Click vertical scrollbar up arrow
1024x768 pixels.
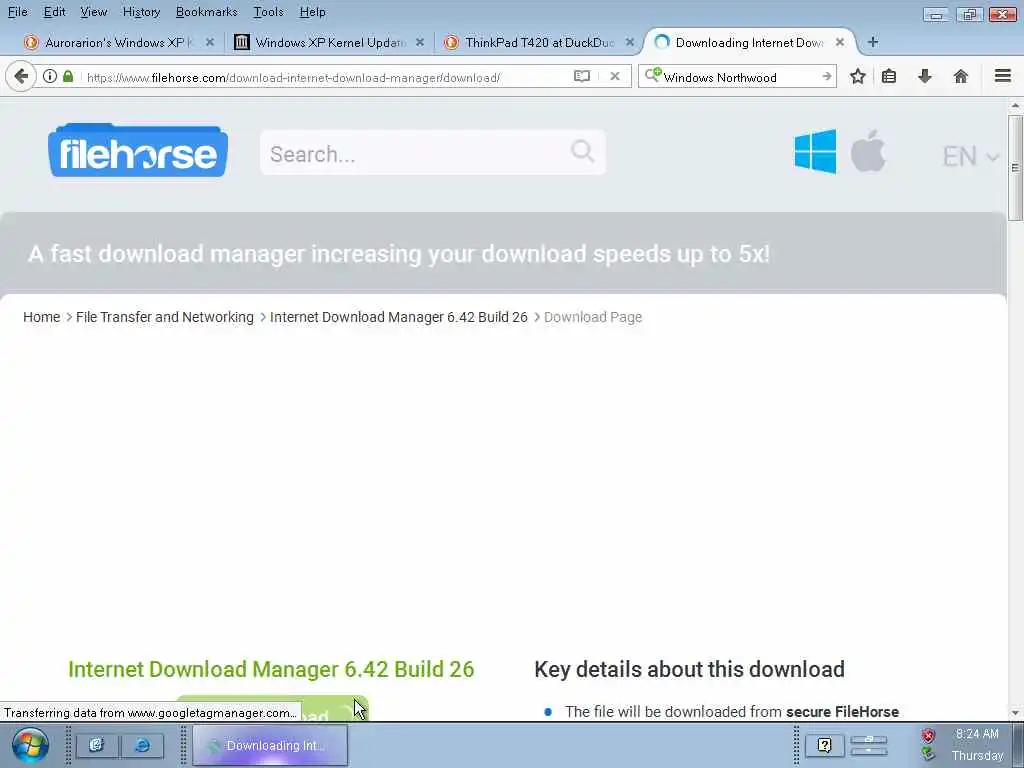[x=1015, y=105]
